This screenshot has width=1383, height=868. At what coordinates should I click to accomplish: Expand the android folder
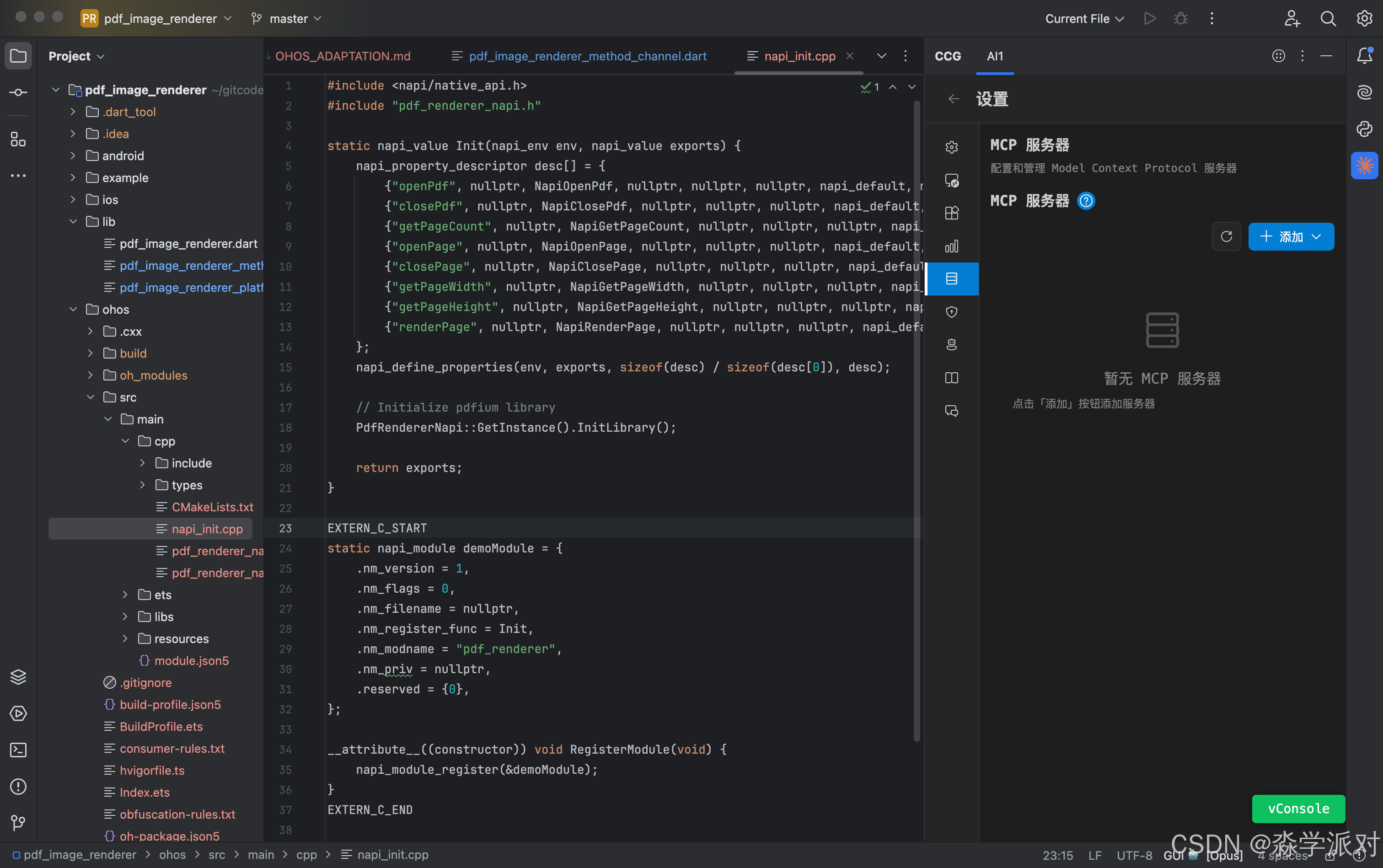73,155
